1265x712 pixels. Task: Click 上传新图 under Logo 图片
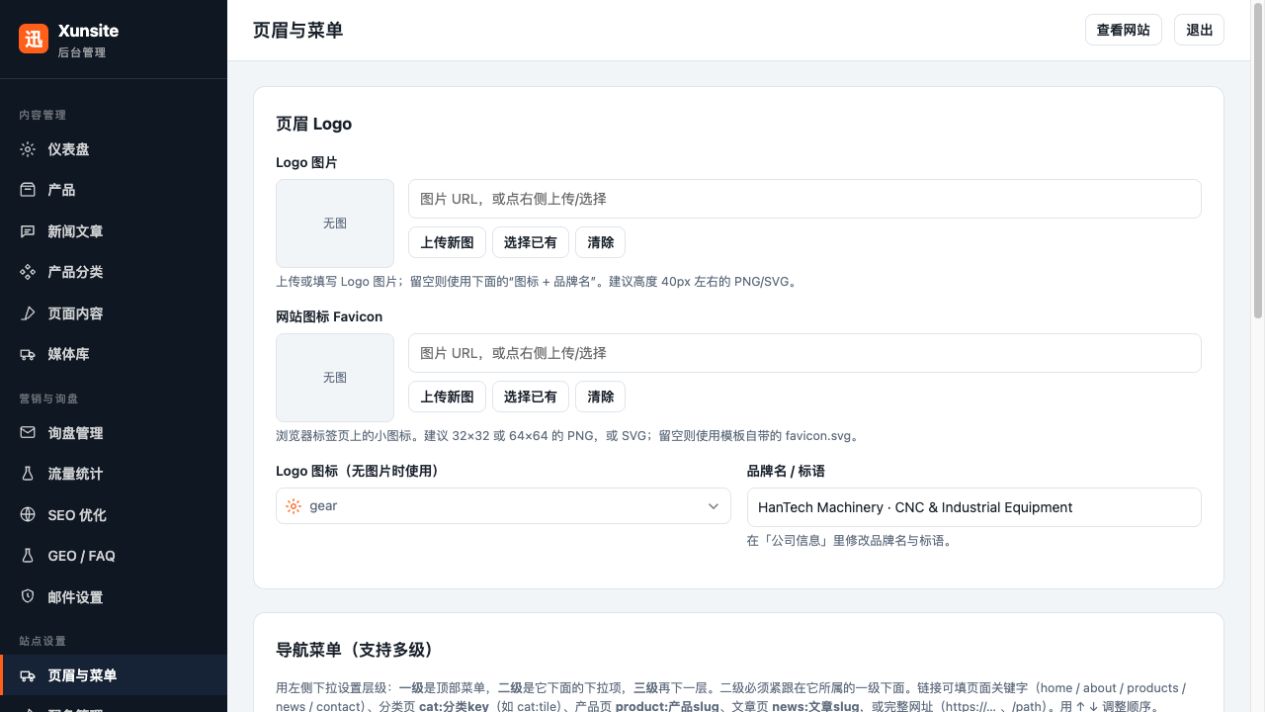click(x=447, y=242)
